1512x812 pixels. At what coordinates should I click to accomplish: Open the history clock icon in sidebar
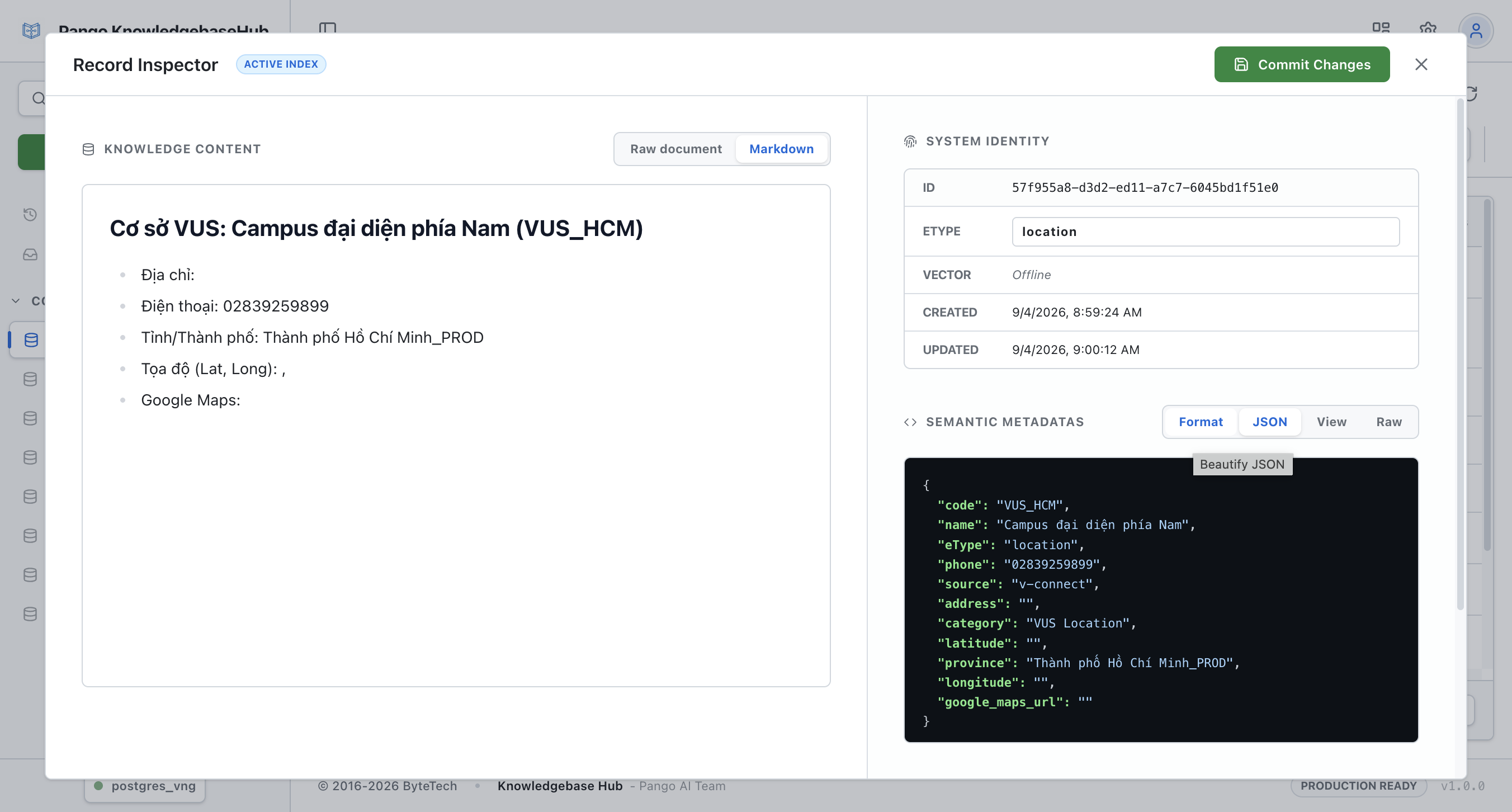(x=30, y=214)
